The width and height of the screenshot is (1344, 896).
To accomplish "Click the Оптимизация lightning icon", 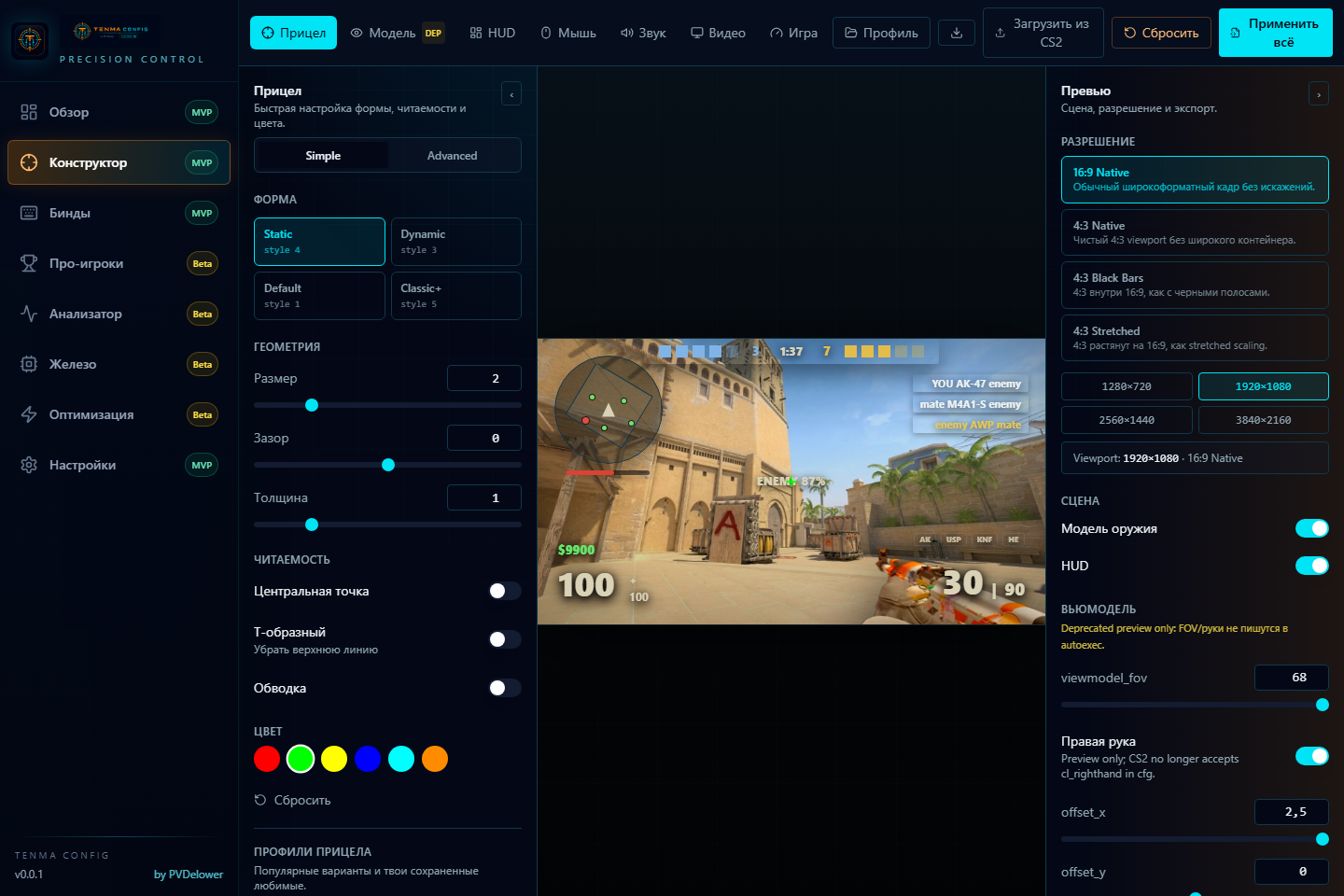I will 29,414.
